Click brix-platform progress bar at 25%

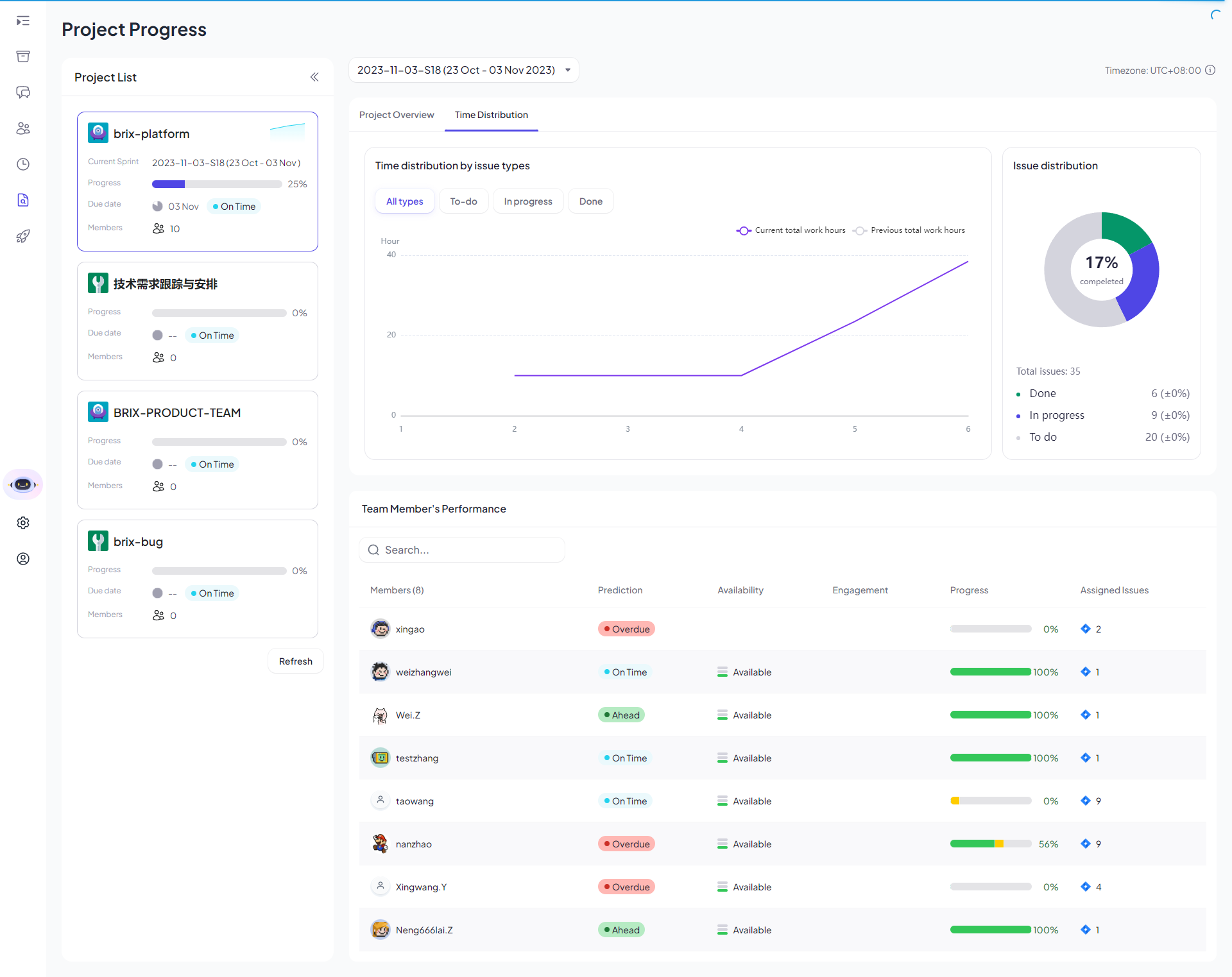tap(217, 184)
